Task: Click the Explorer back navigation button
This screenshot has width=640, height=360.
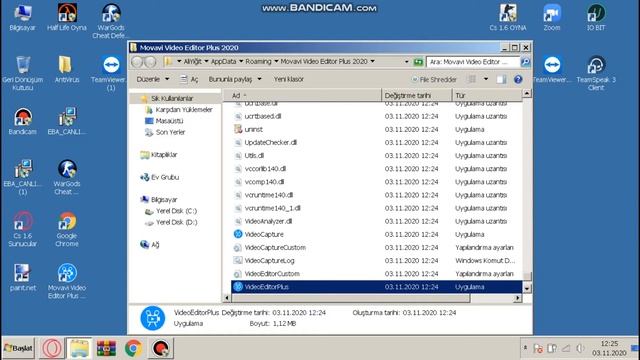Action: point(137,62)
